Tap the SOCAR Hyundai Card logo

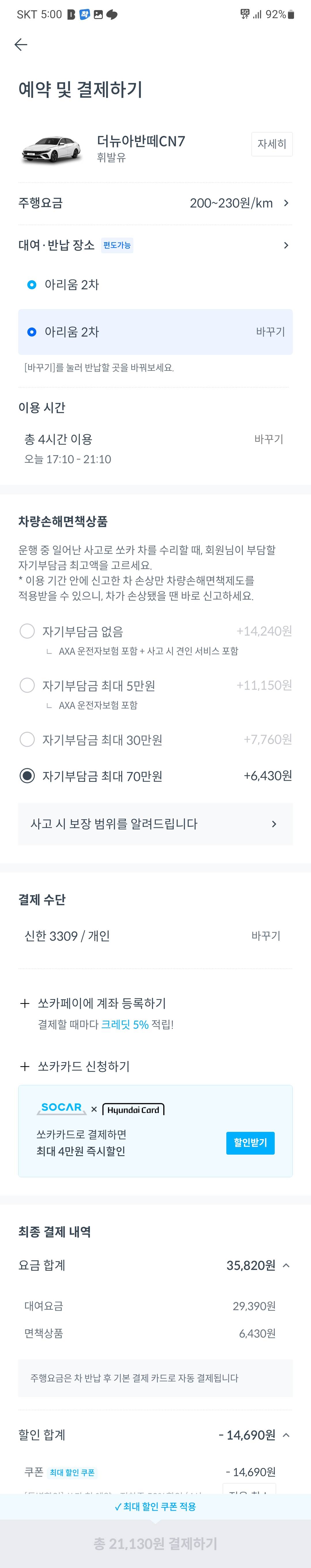(100, 1109)
